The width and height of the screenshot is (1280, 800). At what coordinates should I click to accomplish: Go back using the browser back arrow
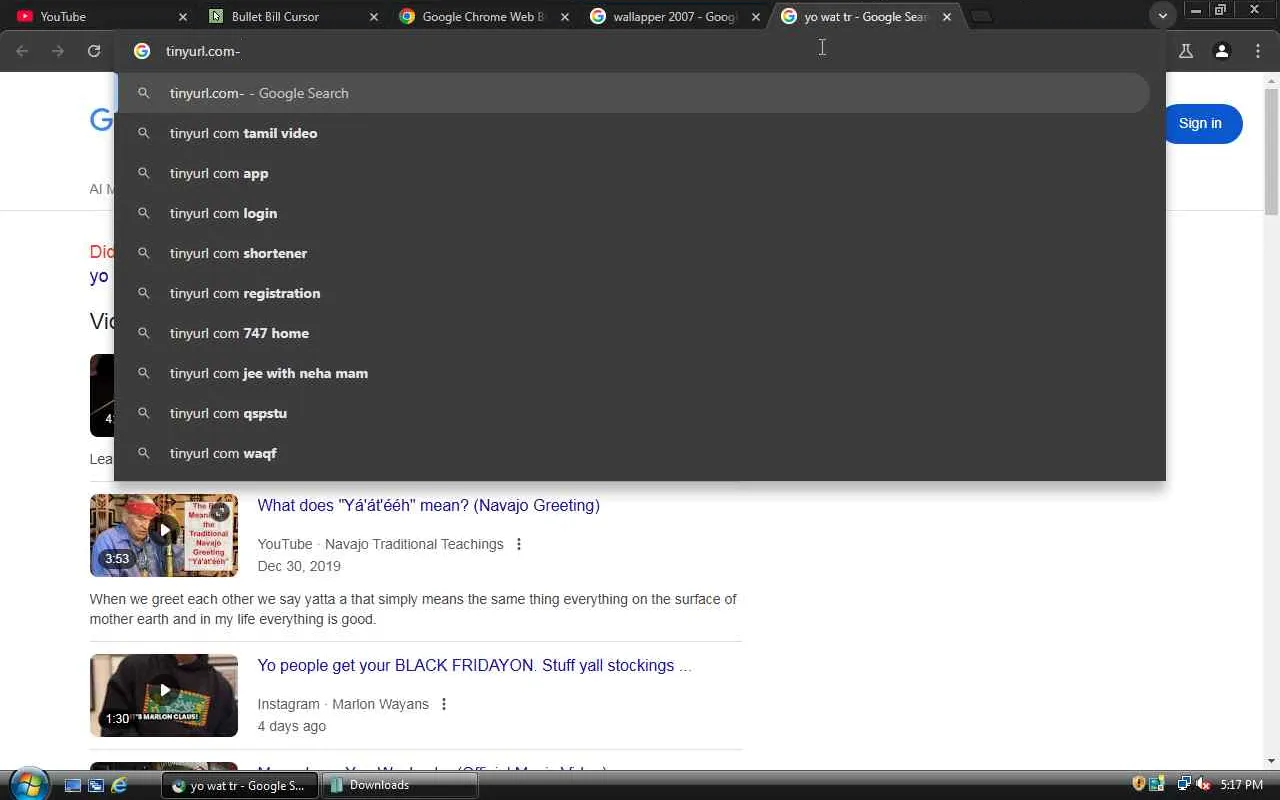tap(22, 51)
